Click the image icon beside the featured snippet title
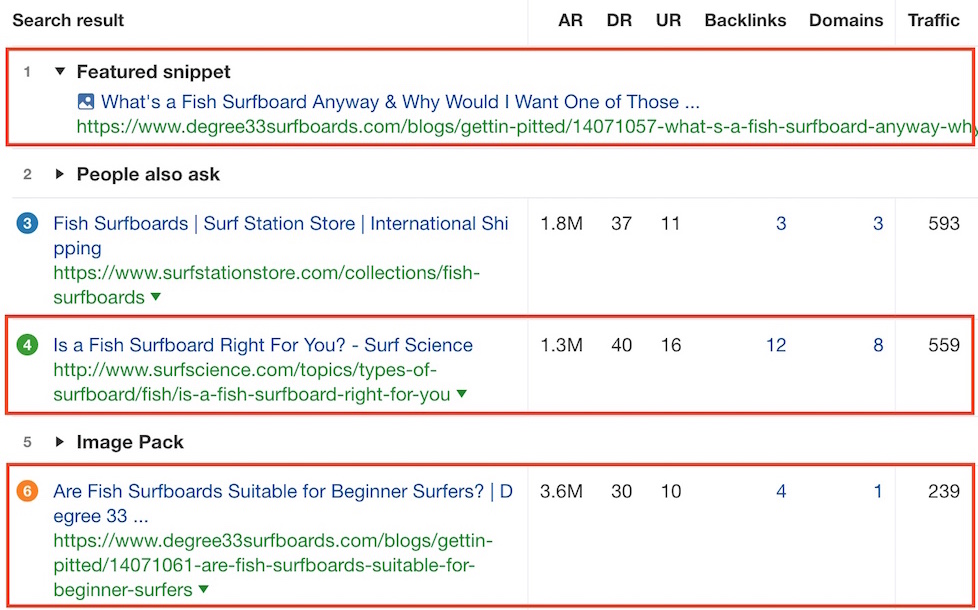This screenshot has height=610, width=978. [86, 102]
